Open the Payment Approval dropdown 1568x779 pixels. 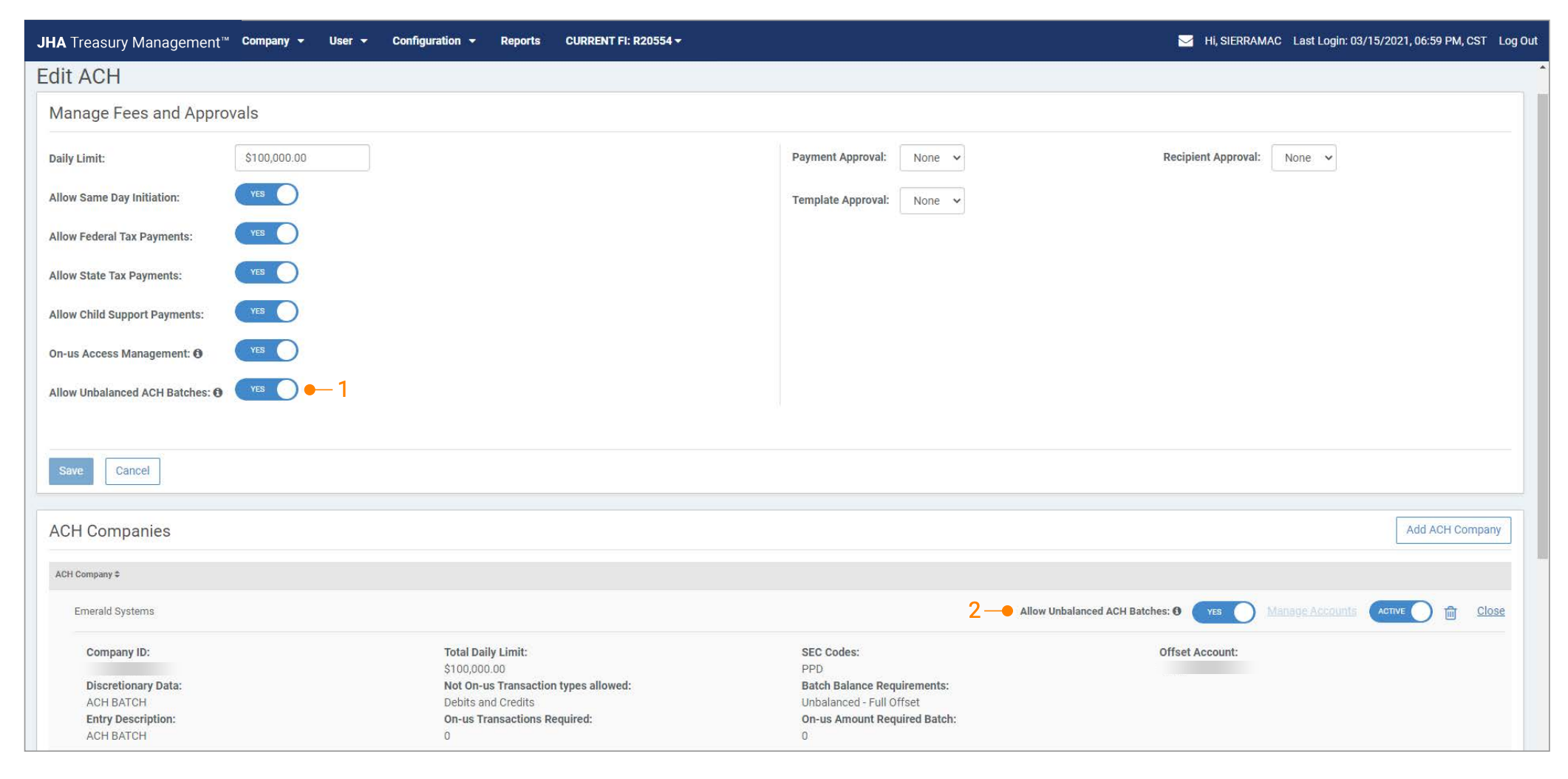pos(931,158)
